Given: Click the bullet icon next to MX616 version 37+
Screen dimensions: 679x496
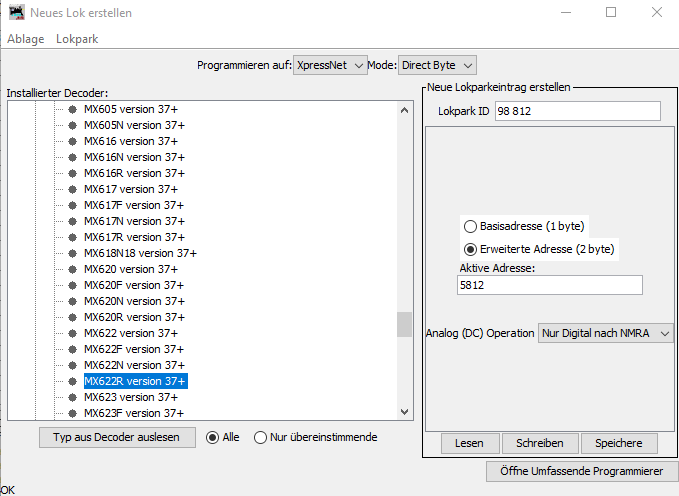Looking at the screenshot, I should [72, 141].
